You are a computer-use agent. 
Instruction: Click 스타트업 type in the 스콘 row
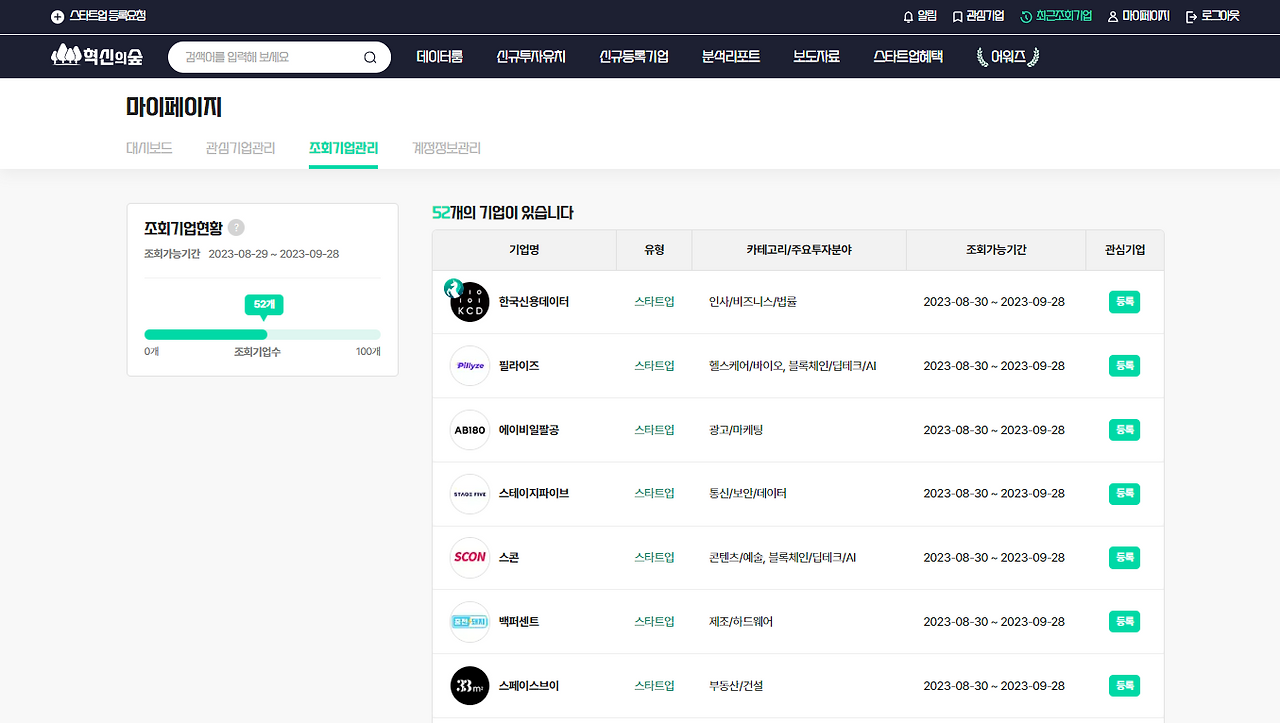[x=654, y=558]
